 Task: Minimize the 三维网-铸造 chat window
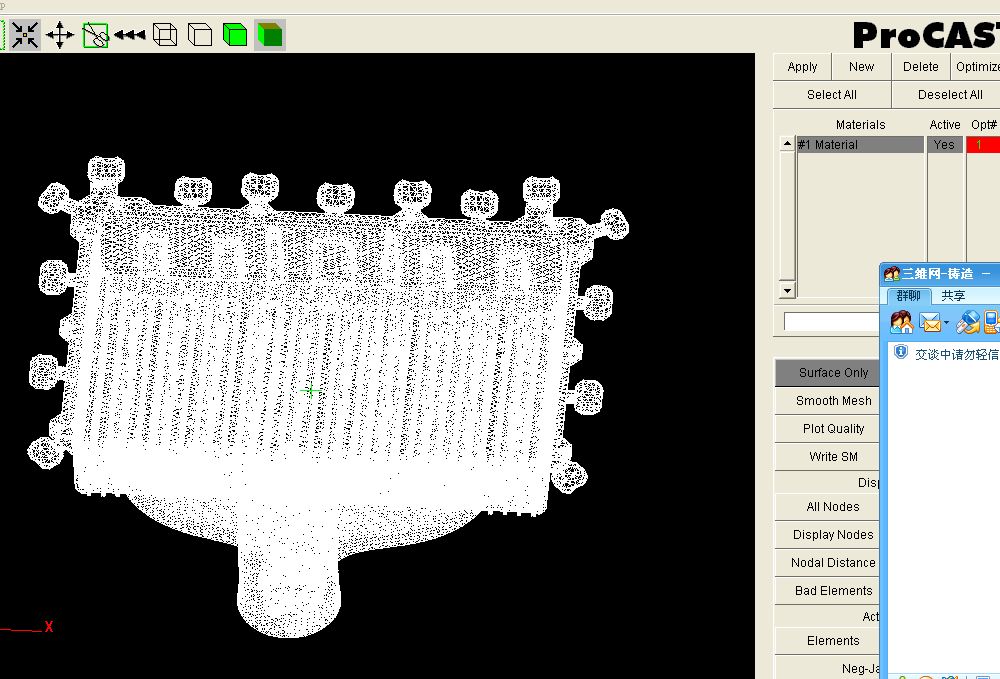(986, 274)
